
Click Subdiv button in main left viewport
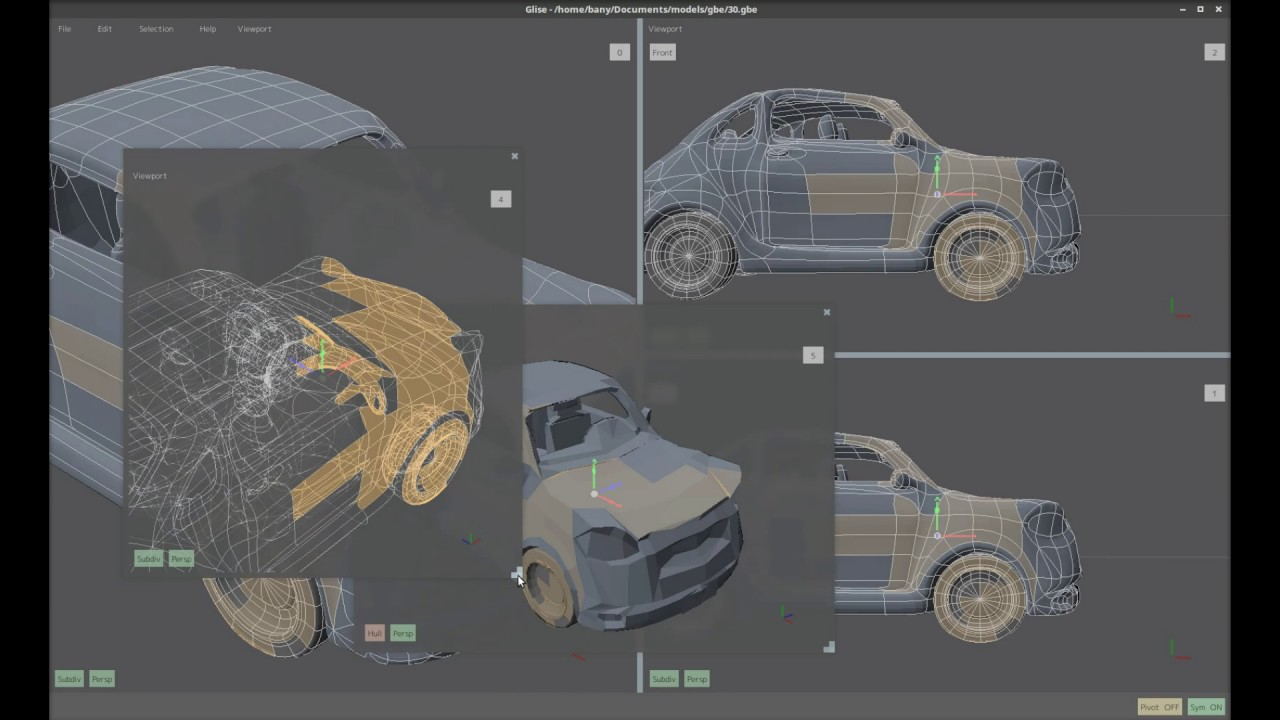69,679
